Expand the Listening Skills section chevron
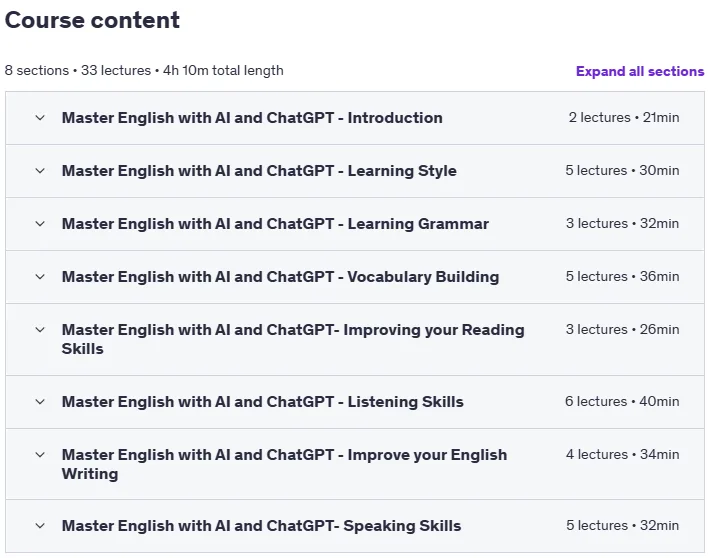Screen dimensions: 710x558 click(40, 402)
